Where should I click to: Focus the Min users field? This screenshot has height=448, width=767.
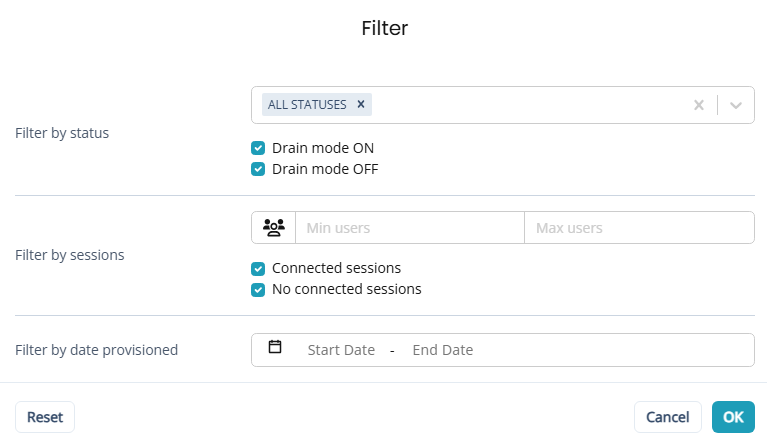[x=409, y=228]
